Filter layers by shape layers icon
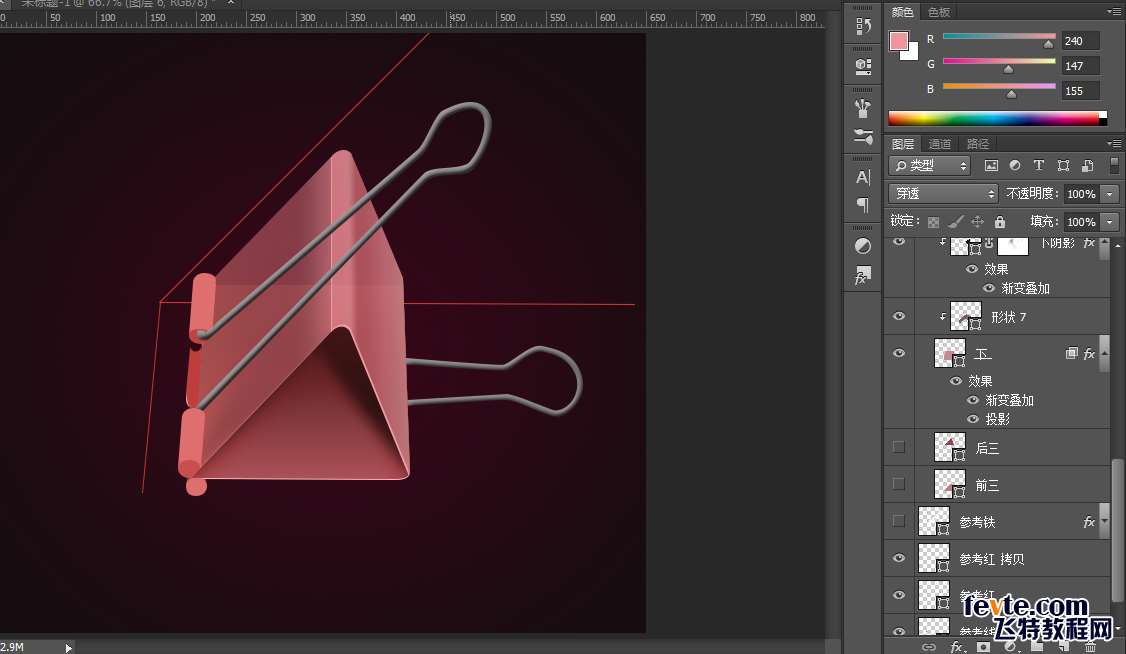 tap(1063, 166)
